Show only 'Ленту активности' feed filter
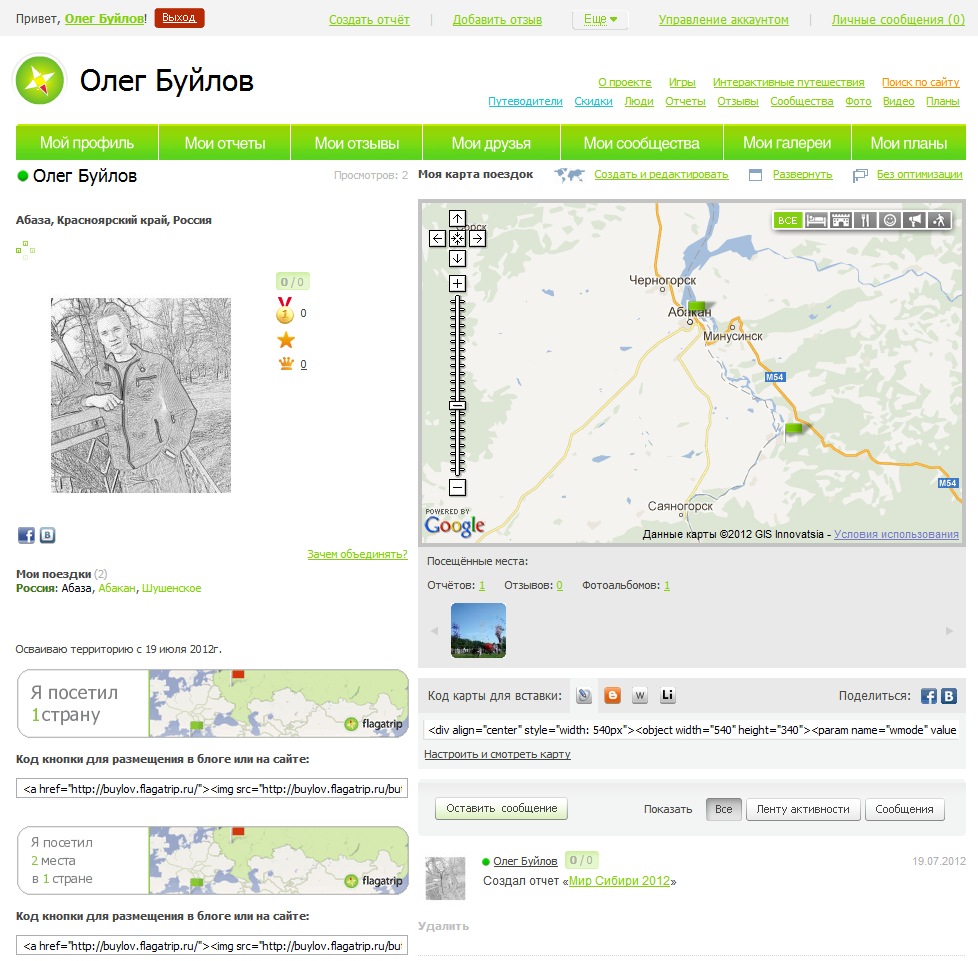Screen dimensions: 978x961 coord(803,809)
